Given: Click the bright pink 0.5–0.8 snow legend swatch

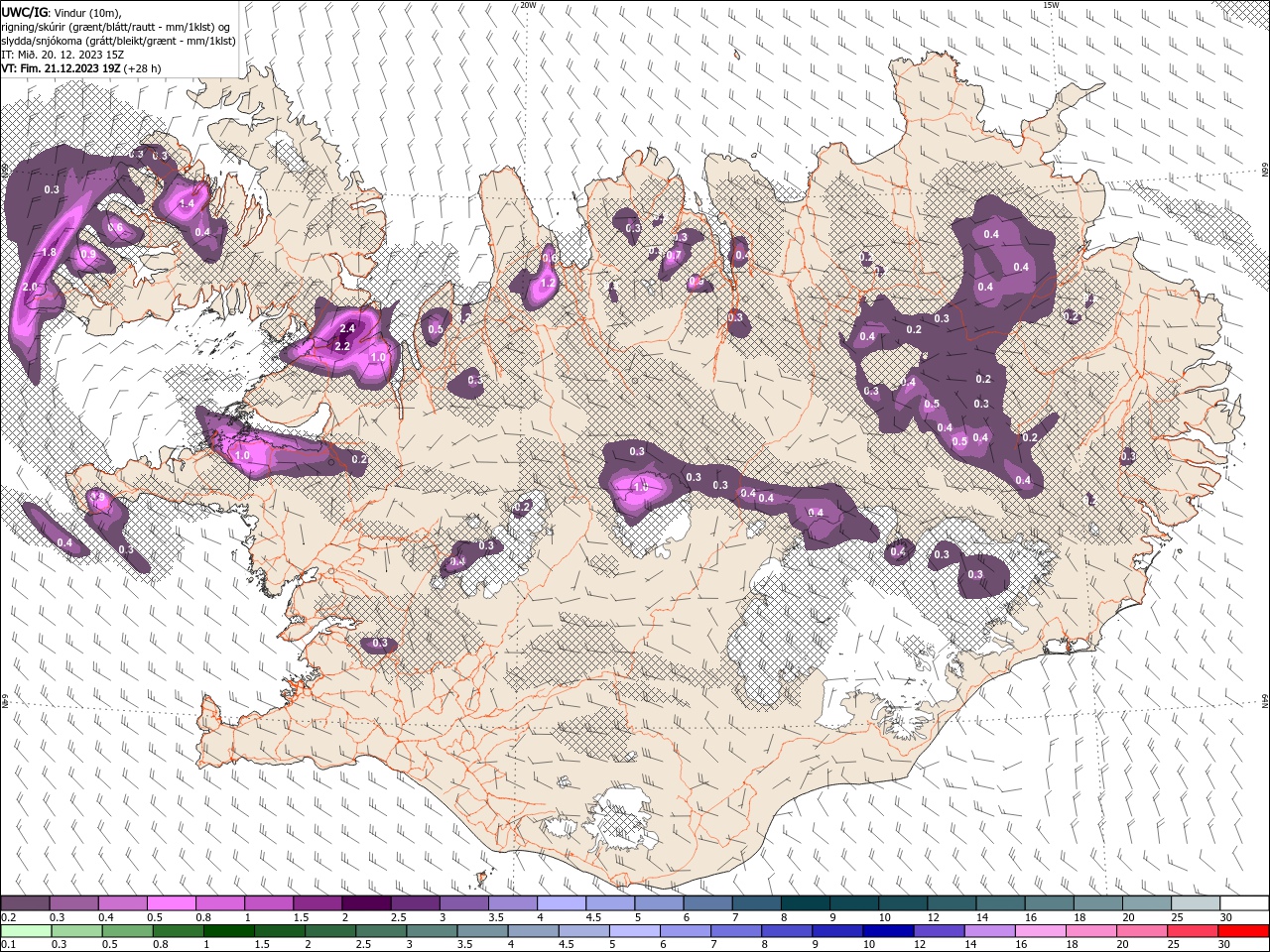Looking at the screenshot, I should [x=171, y=903].
